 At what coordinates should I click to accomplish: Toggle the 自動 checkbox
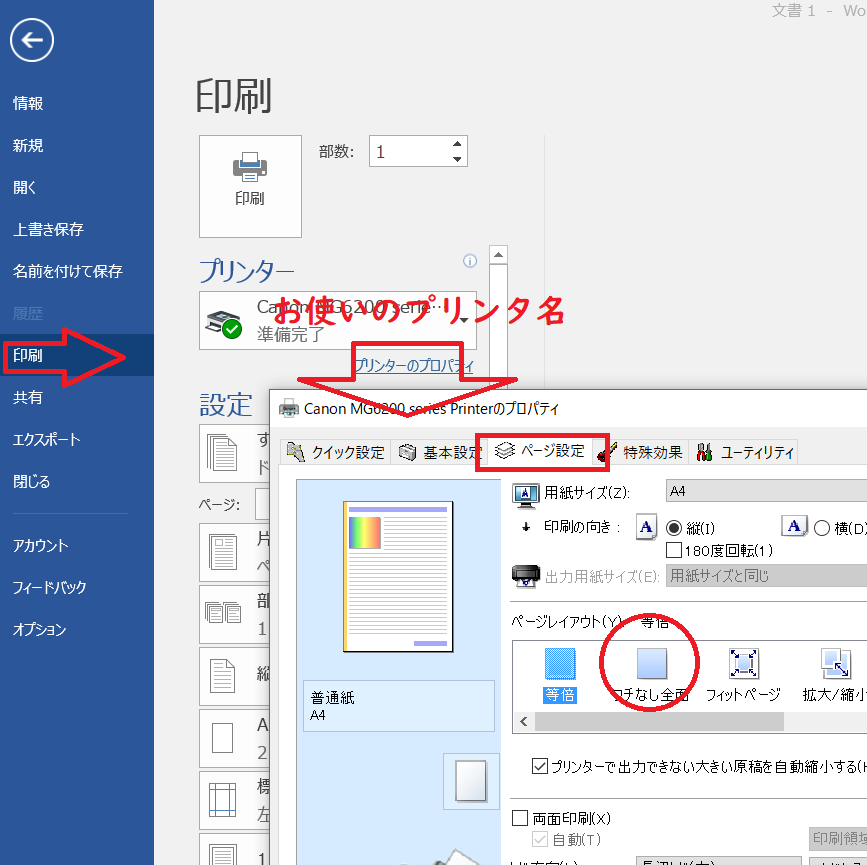[540, 839]
